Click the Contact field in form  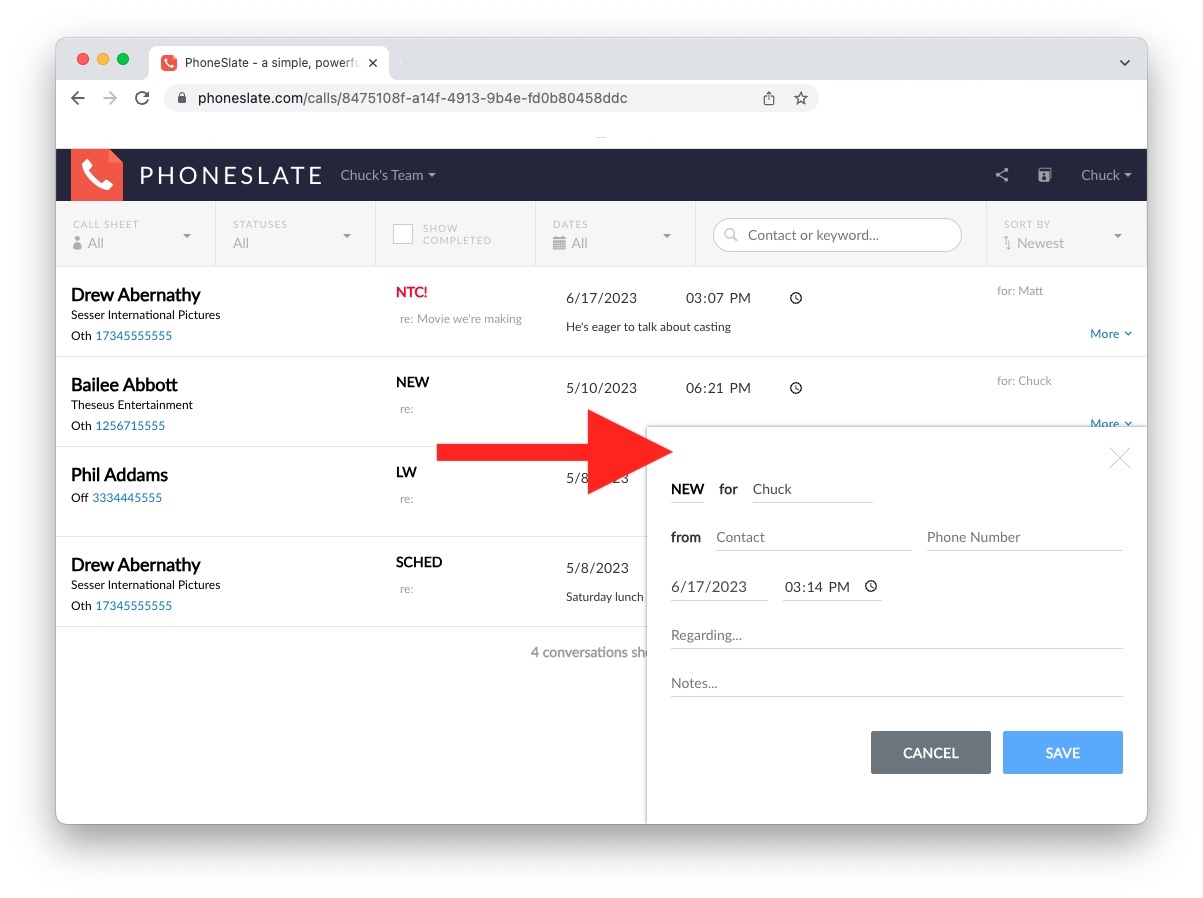(x=813, y=538)
